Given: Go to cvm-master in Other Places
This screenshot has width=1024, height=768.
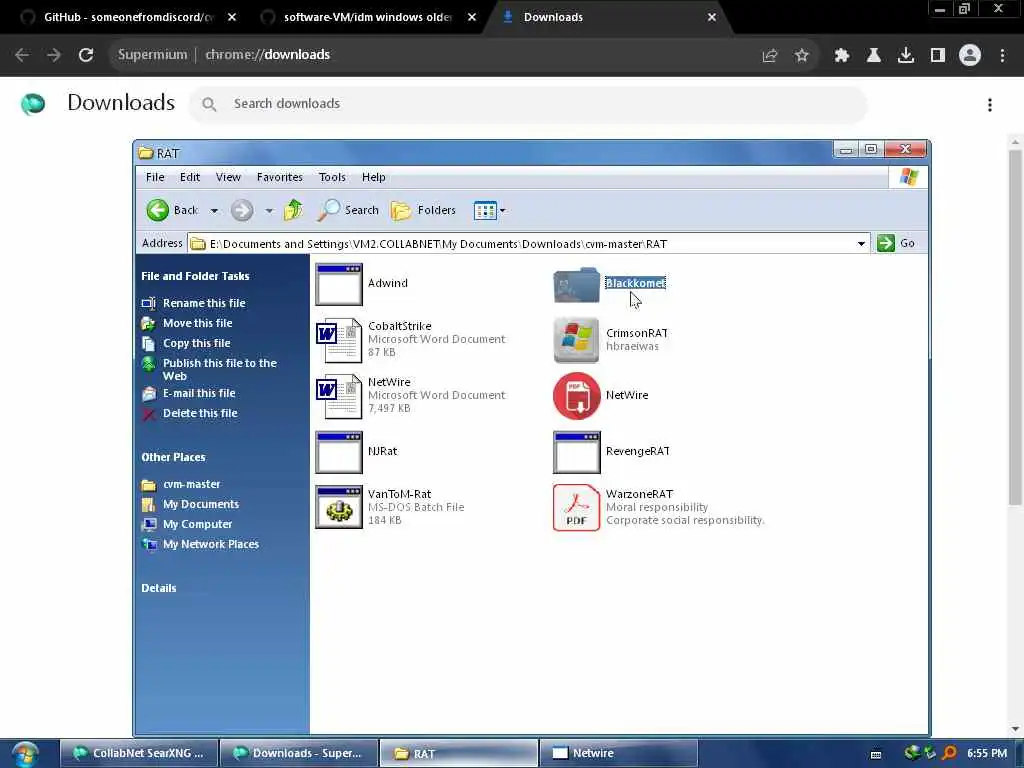Looking at the screenshot, I should tap(191, 484).
